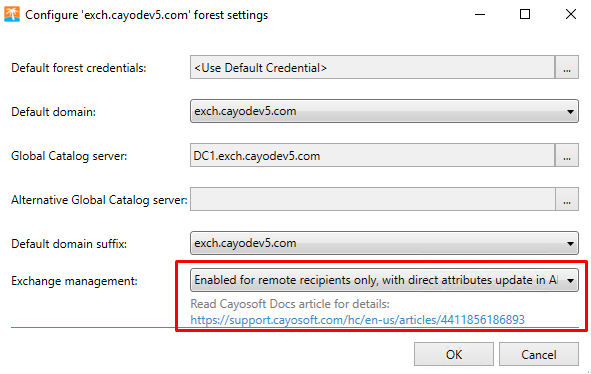Close the Configure forest settings window
591x374 pixels.
point(571,14)
